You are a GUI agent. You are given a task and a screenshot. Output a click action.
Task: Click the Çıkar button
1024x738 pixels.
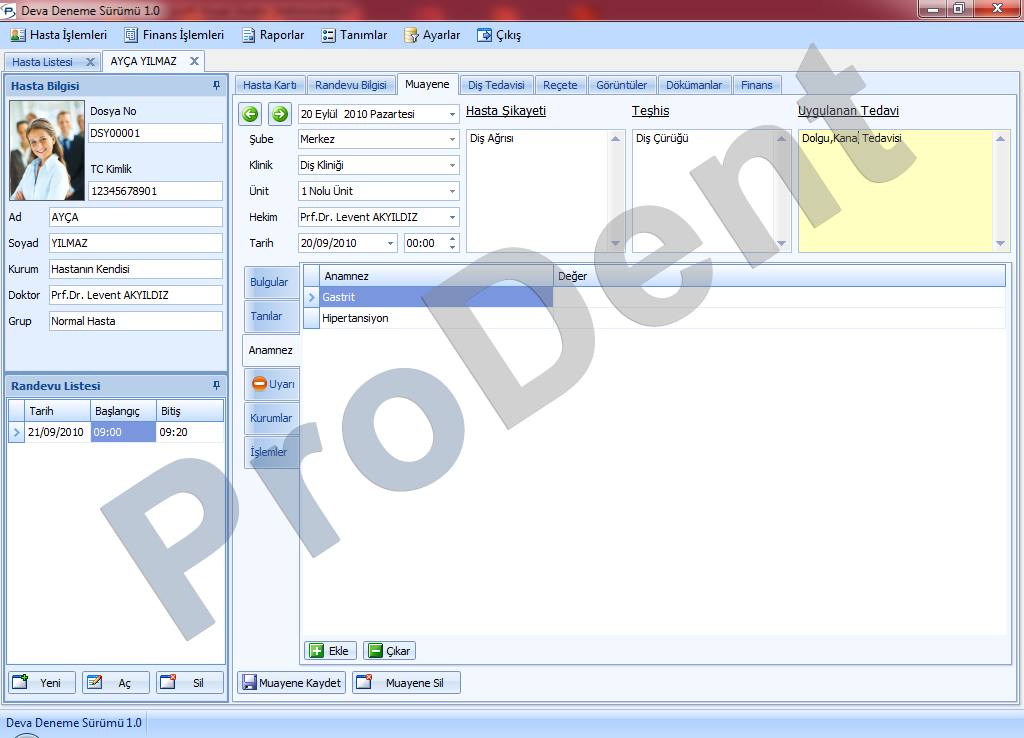390,650
